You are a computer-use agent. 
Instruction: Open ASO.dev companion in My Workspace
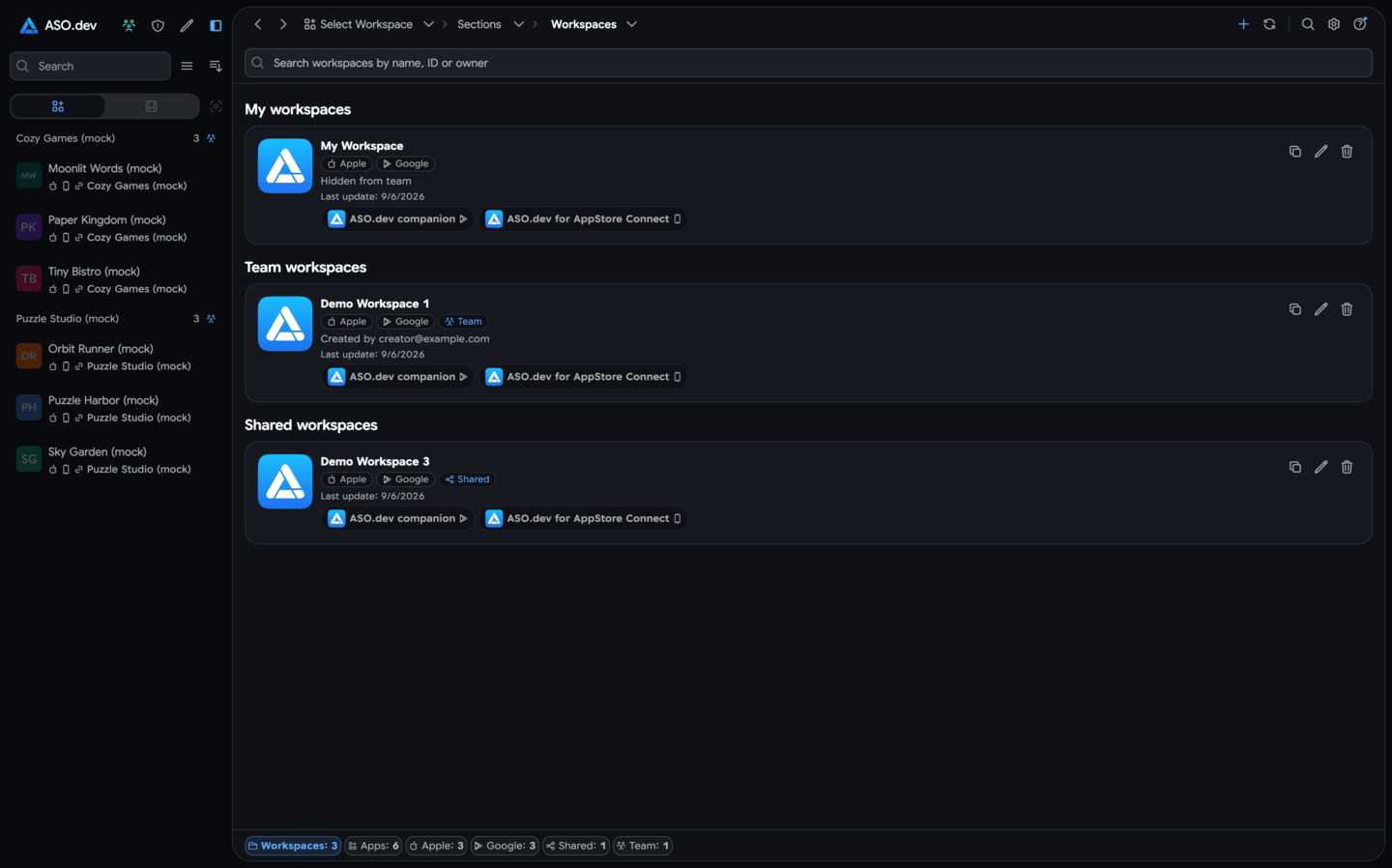click(x=397, y=219)
